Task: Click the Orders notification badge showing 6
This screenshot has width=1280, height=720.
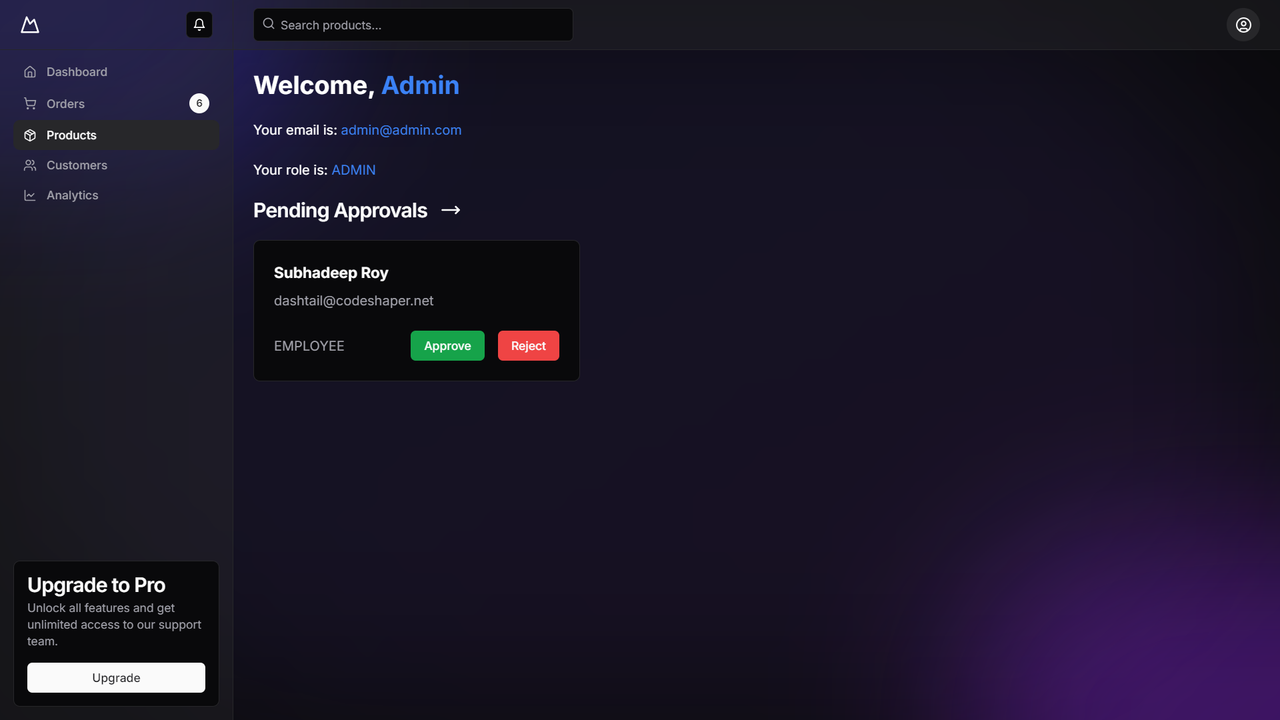Action: [199, 103]
